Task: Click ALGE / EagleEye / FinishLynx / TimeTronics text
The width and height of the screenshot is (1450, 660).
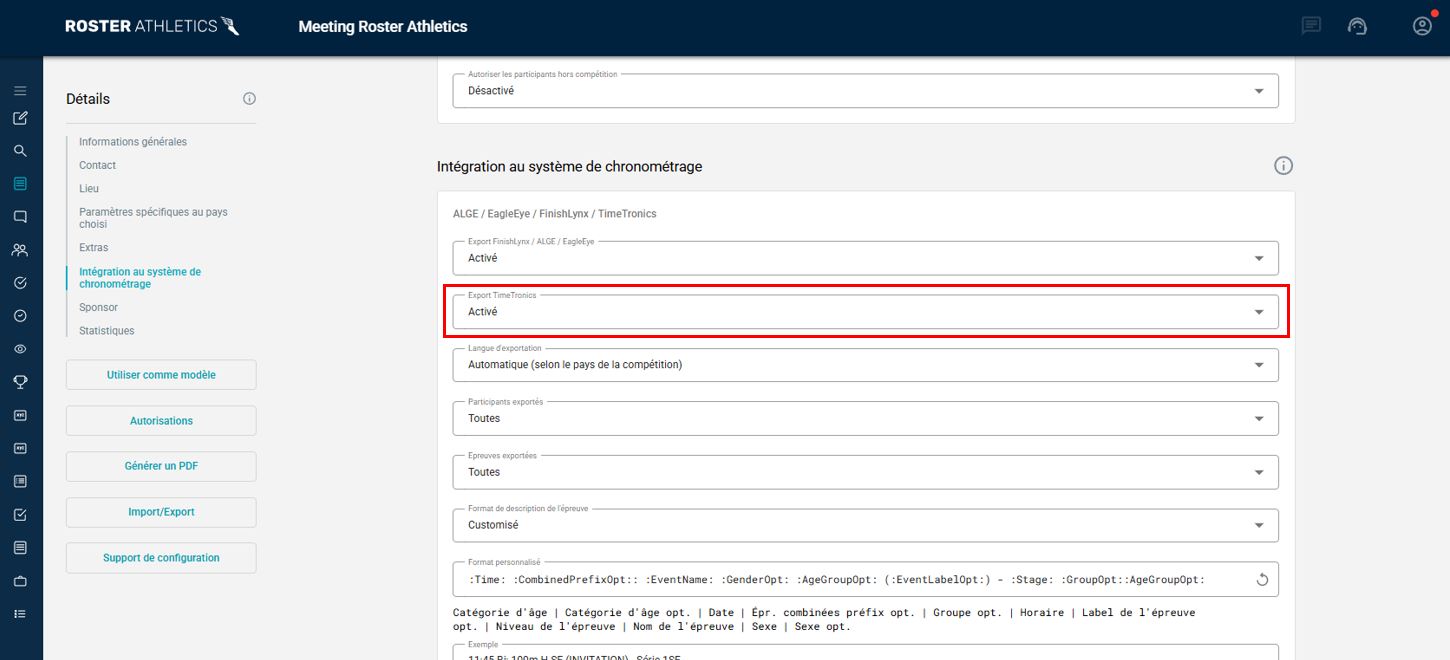Action: tap(555, 214)
